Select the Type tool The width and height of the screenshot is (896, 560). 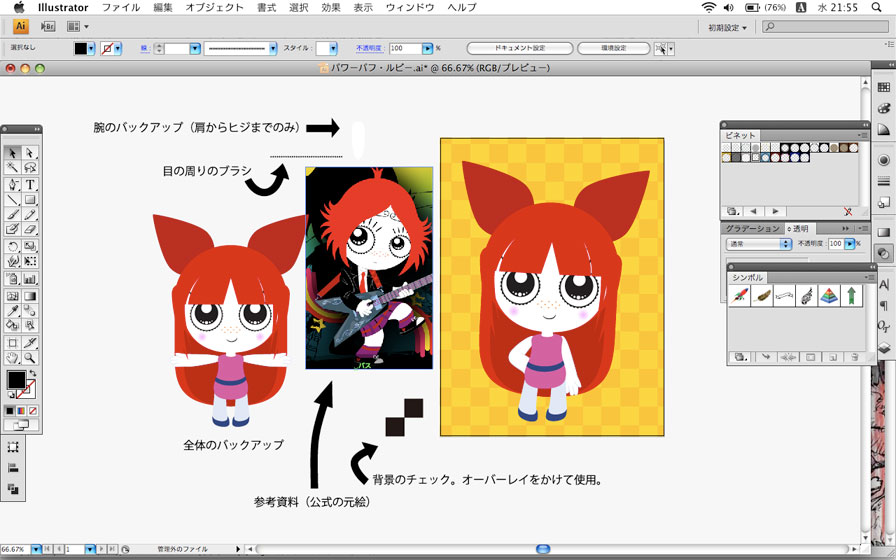pyautogui.click(x=30, y=184)
